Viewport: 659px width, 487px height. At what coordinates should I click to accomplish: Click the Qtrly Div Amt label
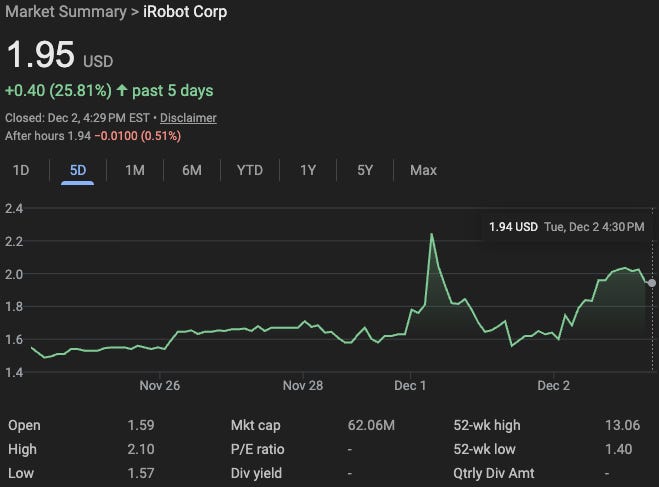point(494,473)
